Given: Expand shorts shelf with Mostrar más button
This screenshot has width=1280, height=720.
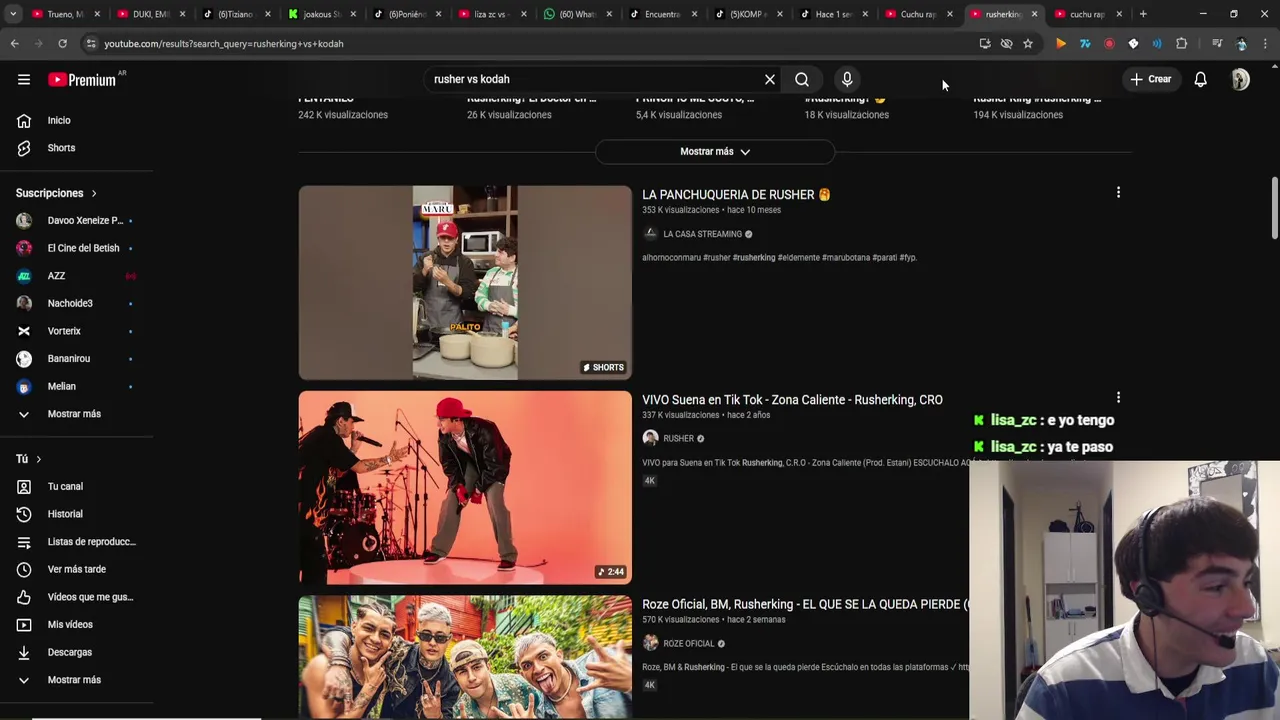Looking at the screenshot, I should click(715, 152).
